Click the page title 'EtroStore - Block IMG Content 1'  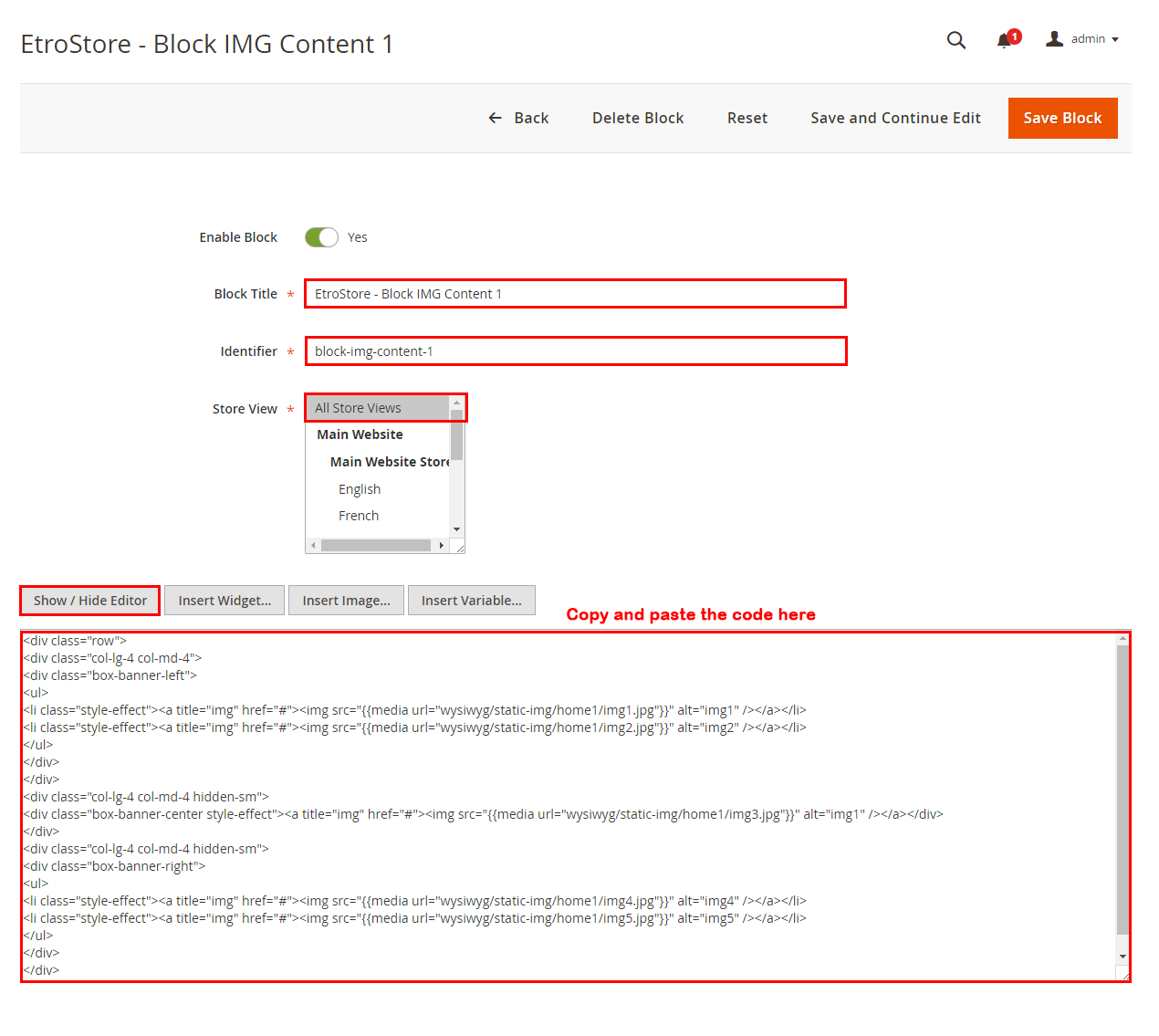point(207,44)
